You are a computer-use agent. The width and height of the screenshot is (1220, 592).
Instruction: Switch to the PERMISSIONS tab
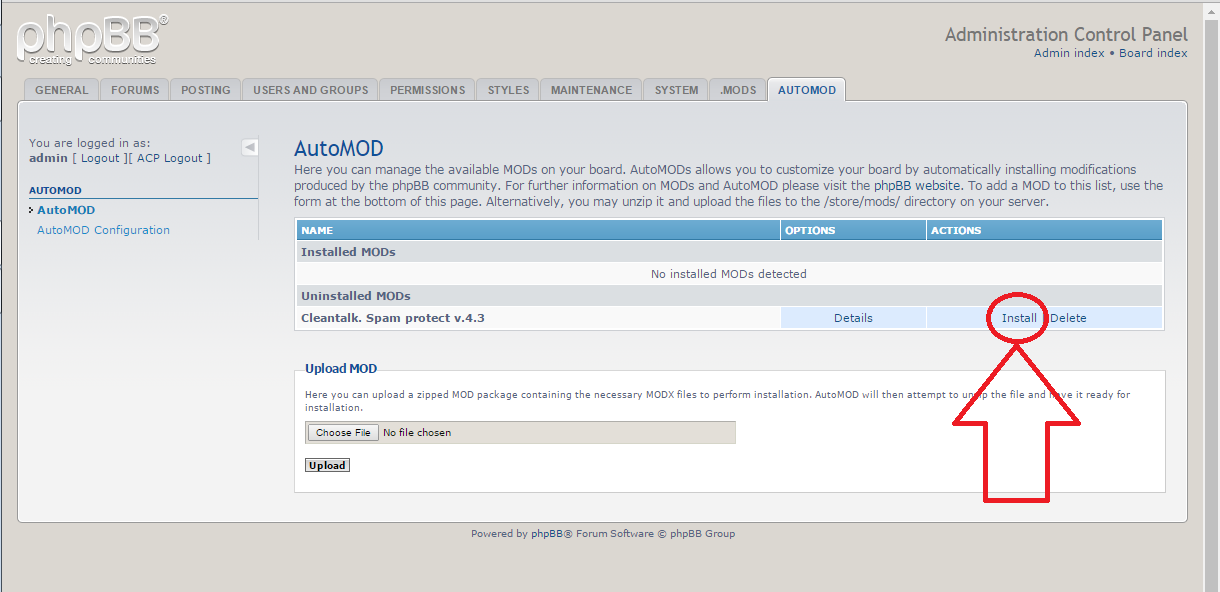pos(427,89)
